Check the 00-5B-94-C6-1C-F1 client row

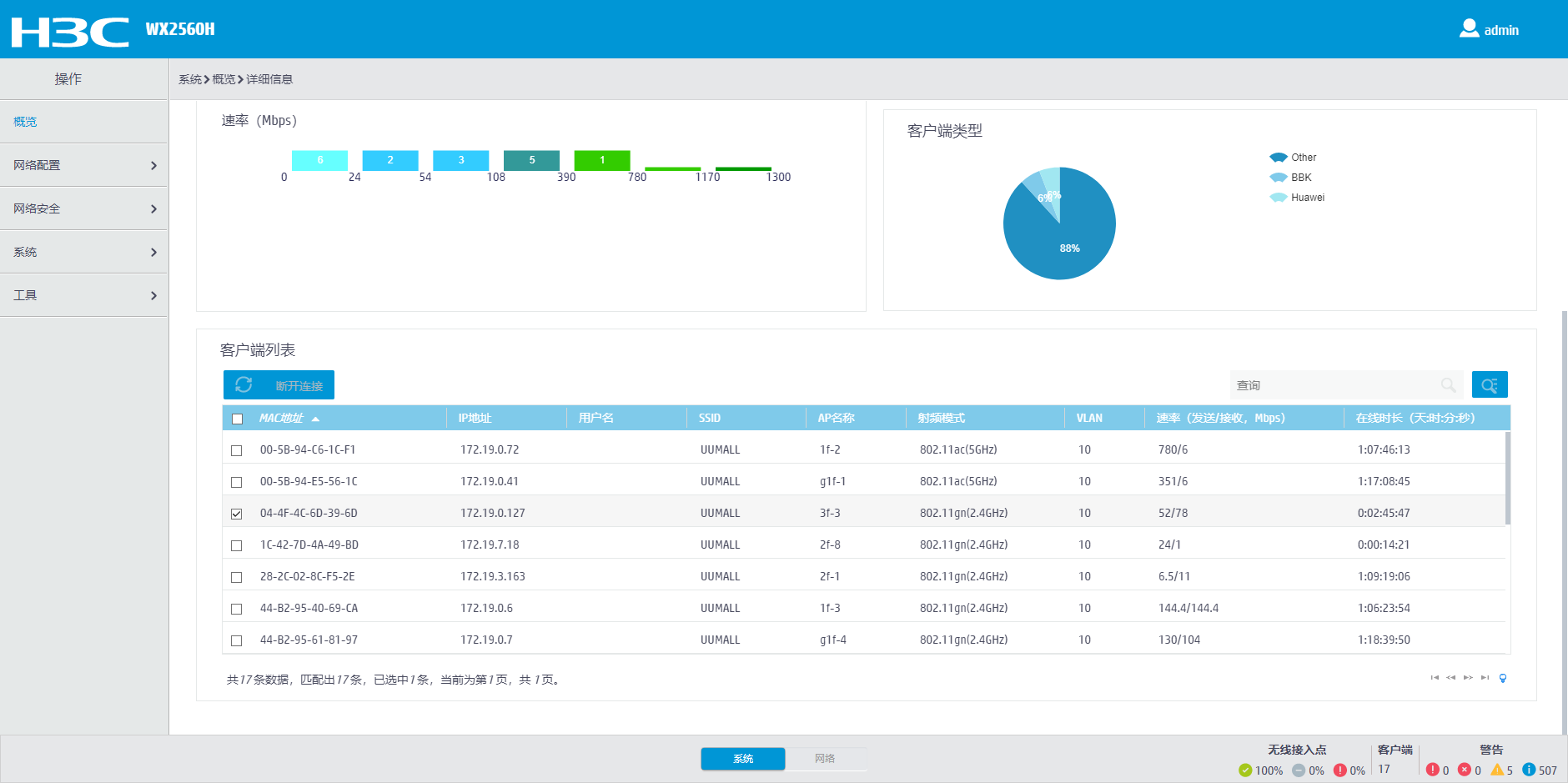click(237, 450)
